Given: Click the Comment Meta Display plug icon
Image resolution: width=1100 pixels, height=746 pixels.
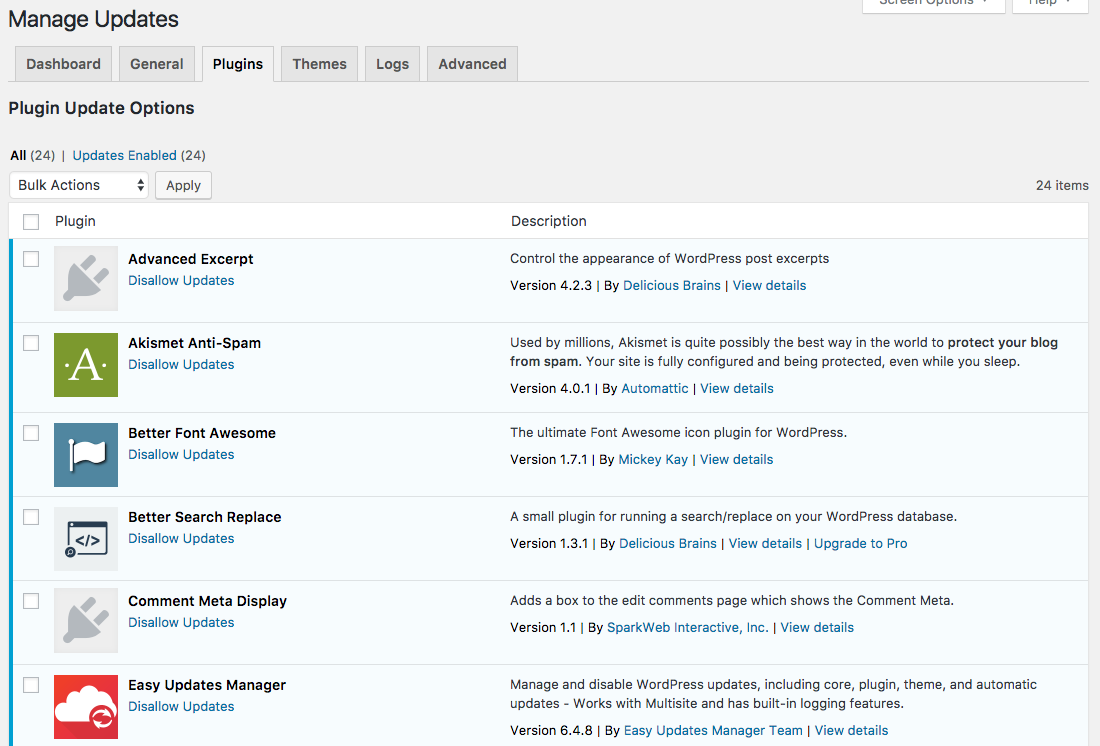Looking at the screenshot, I should (x=86, y=620).
